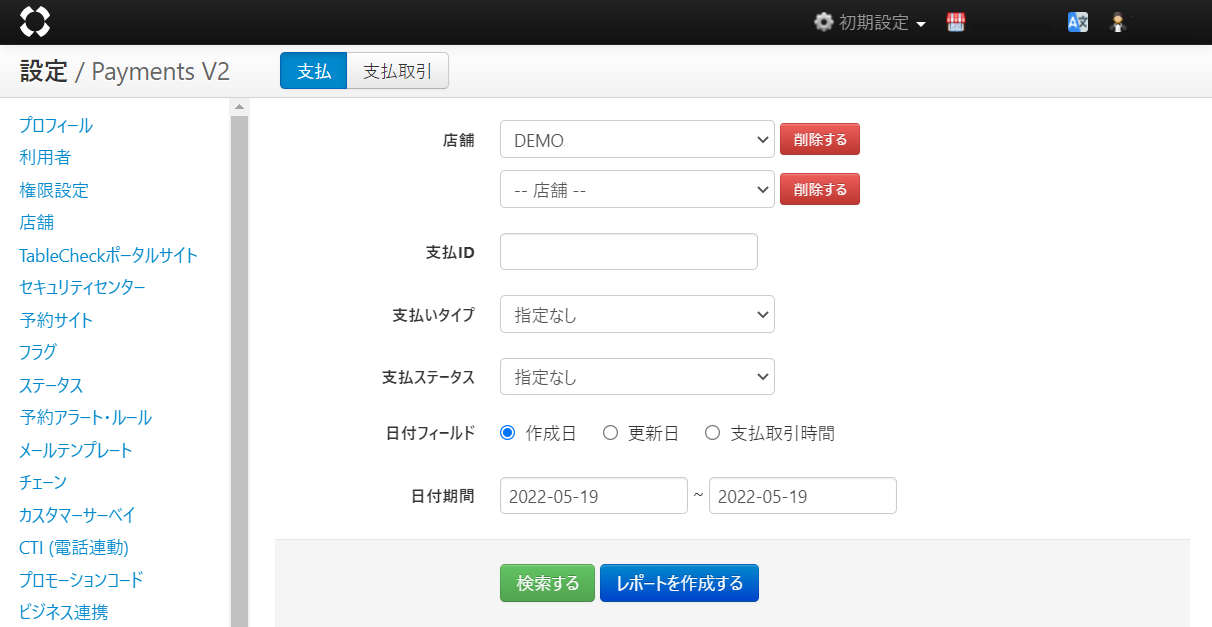Click the shop storefront icon
The width and height of the screenshot is (1212, 627).
(955, 22)
